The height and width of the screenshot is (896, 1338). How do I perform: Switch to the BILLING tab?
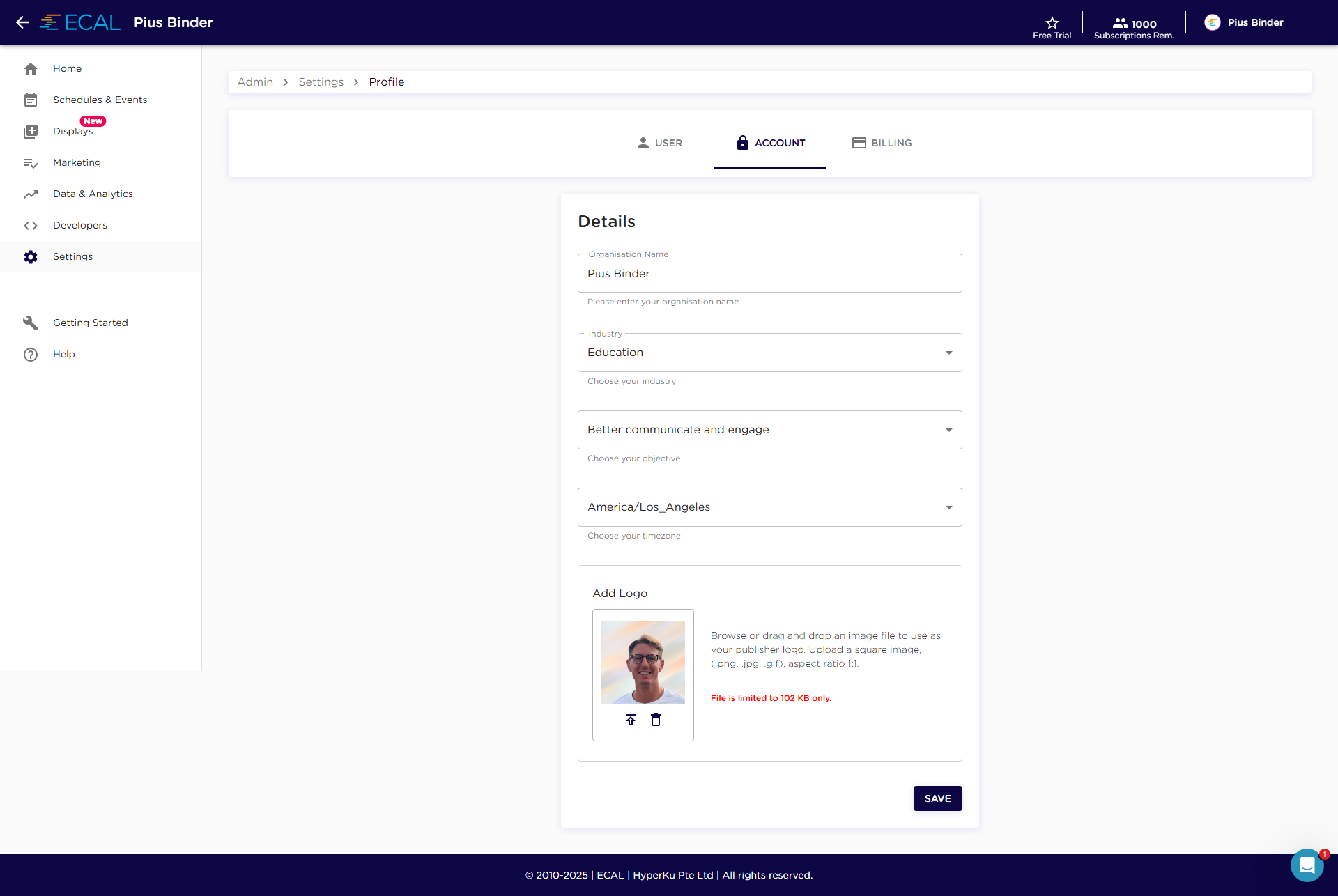(882, 143)
